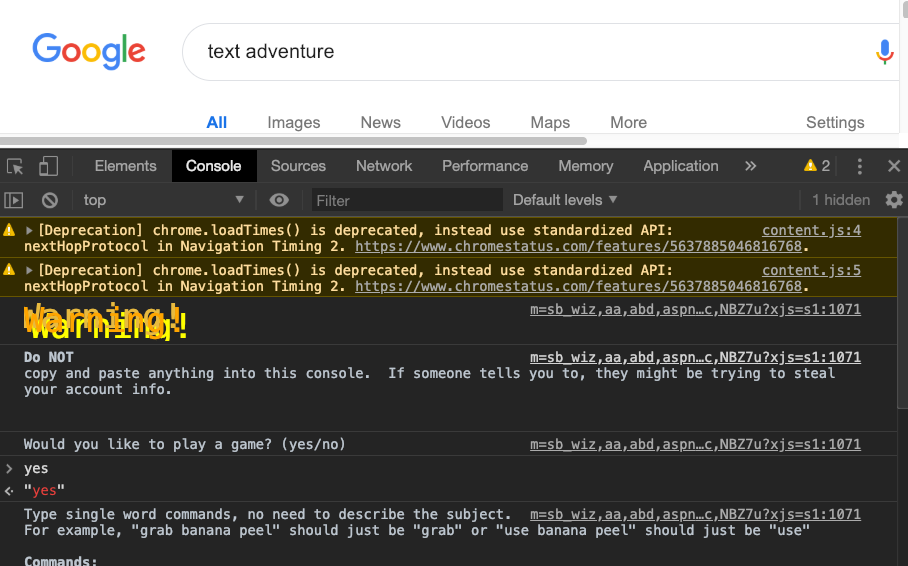Image resolution: width=908 pixels, height=566 pixels.
Task: Focus the console Filter field
Action: 405,200
